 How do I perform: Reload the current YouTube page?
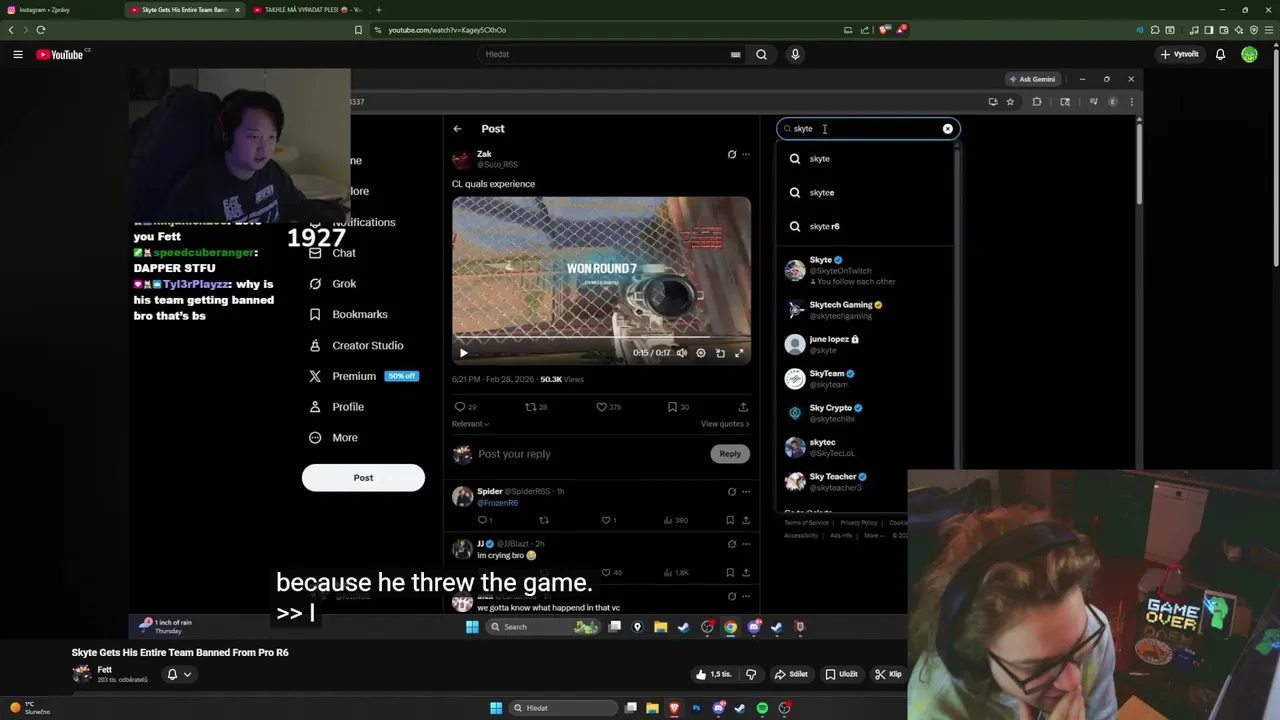point(41,30)
